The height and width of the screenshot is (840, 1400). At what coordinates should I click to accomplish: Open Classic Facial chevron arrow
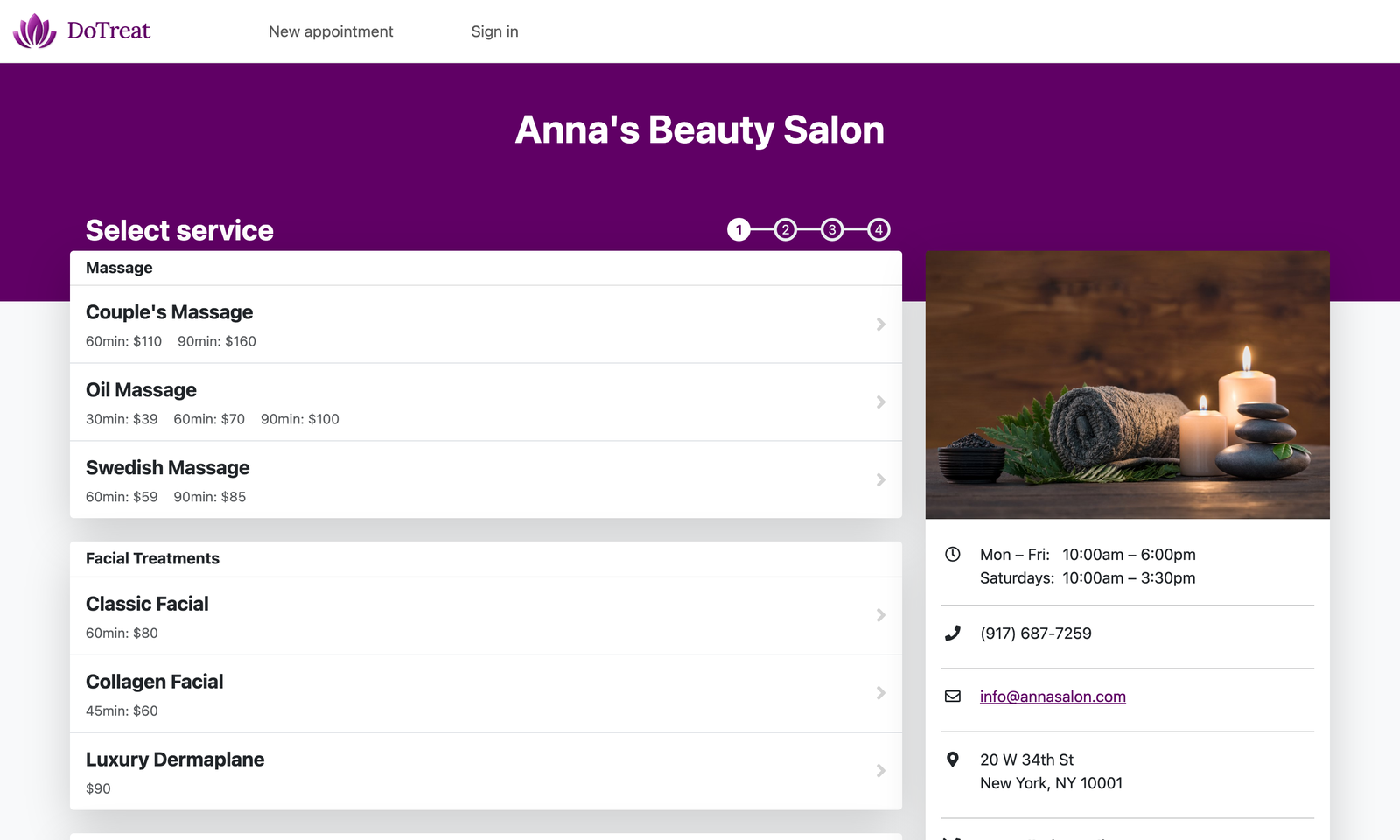[881, 616]
